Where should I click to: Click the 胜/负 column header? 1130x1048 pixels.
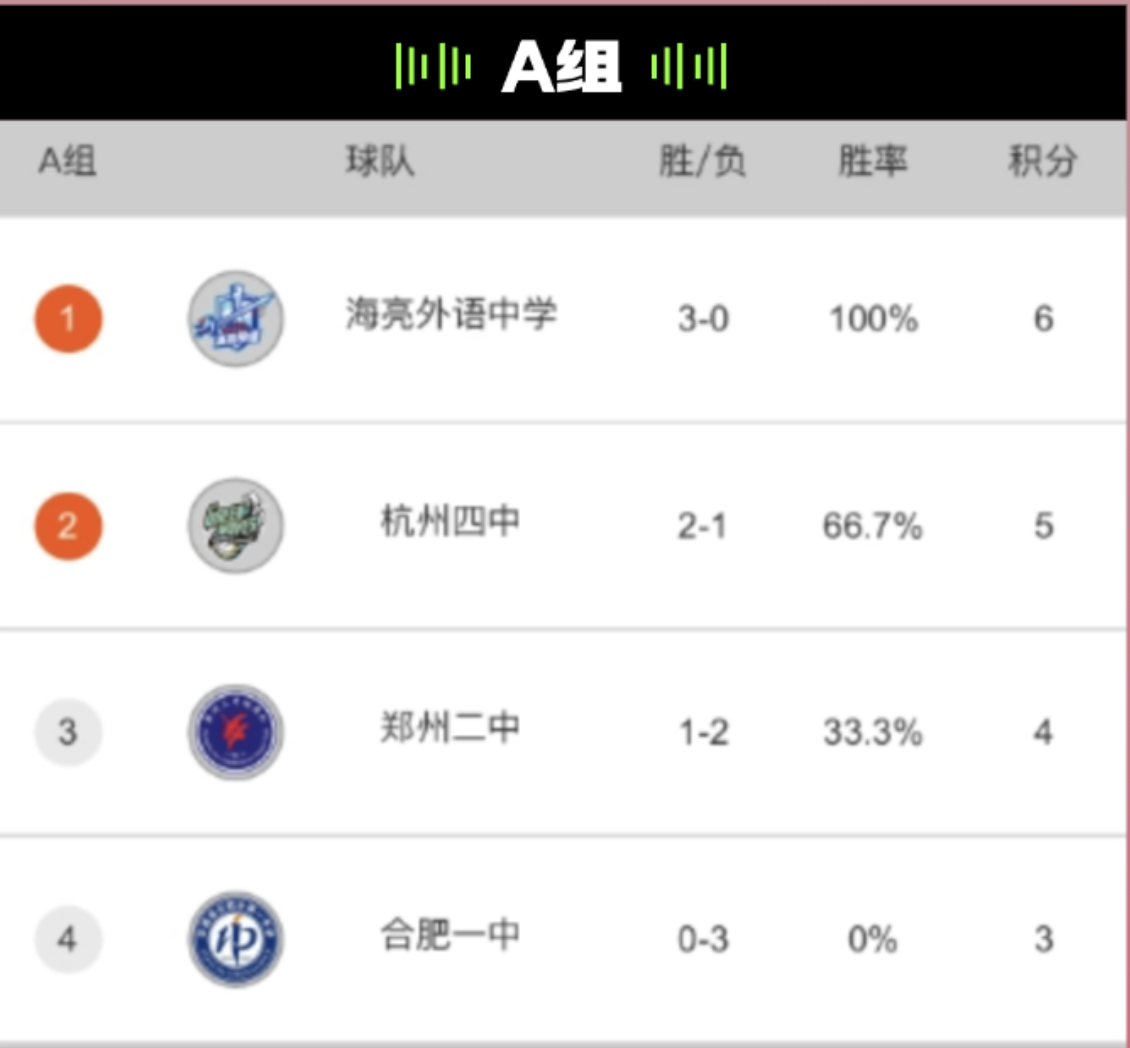703,161
